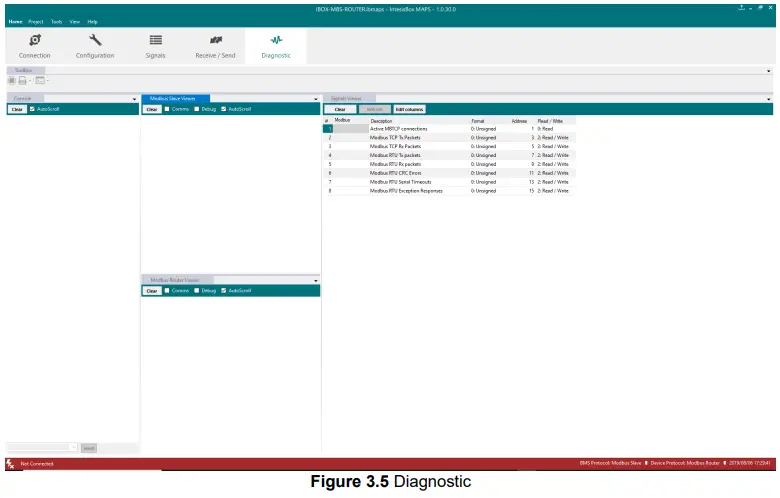Click the Edit columns button
Viewport: 780px width, 498px height.
tap(409, 109)
